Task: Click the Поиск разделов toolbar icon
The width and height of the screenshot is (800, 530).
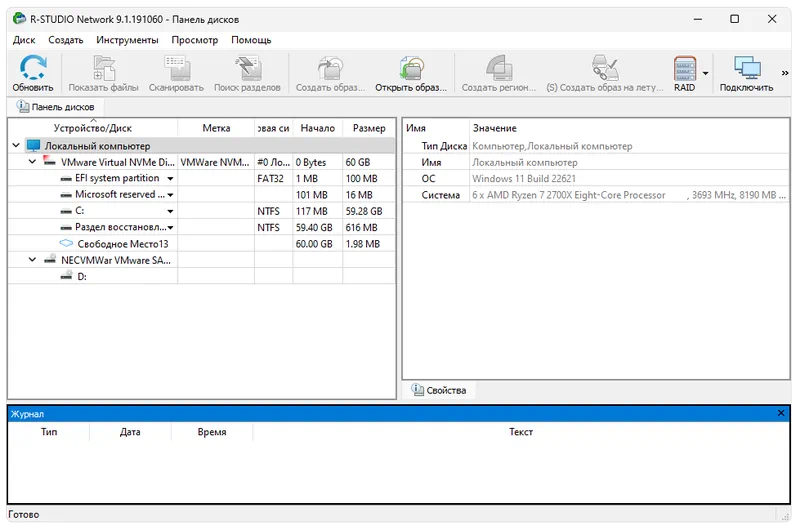Action: 248,68
